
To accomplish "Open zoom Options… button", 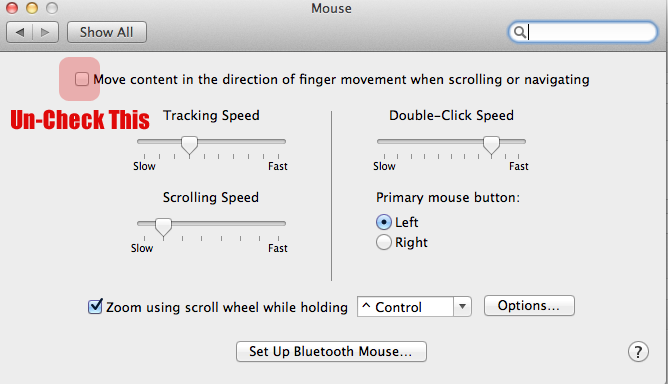I will pos(529,306).
